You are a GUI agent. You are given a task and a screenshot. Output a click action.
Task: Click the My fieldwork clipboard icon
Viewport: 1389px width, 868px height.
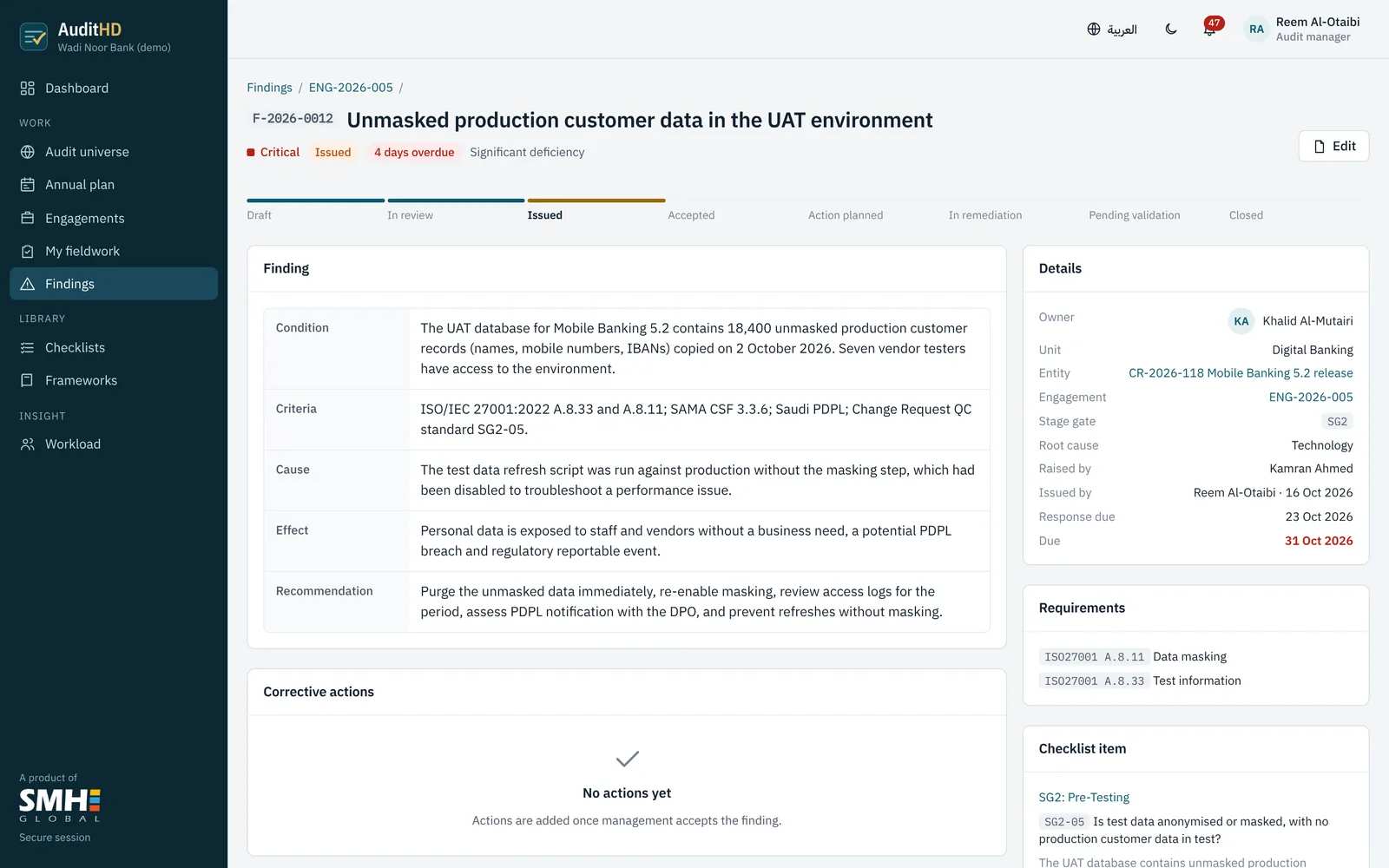click(x=28, y=251)
